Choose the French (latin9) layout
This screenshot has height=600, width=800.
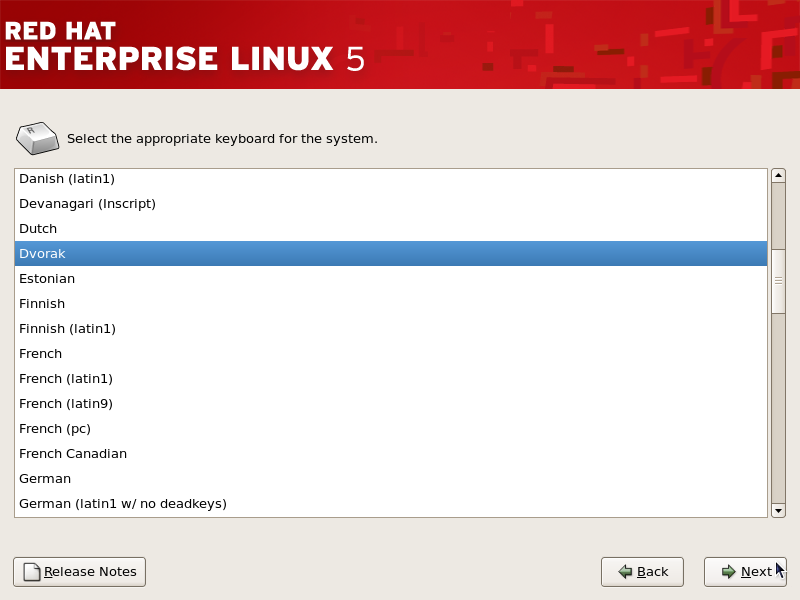(x=391, y=404)
